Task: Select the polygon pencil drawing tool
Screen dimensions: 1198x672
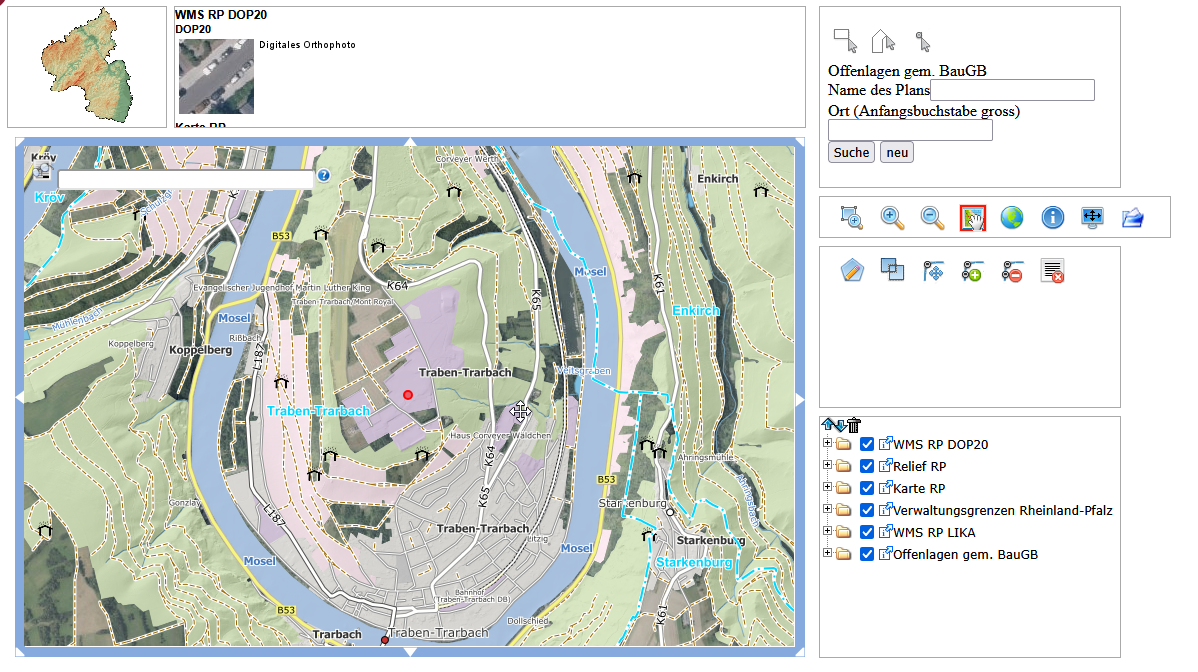Action: pos(851,270)
